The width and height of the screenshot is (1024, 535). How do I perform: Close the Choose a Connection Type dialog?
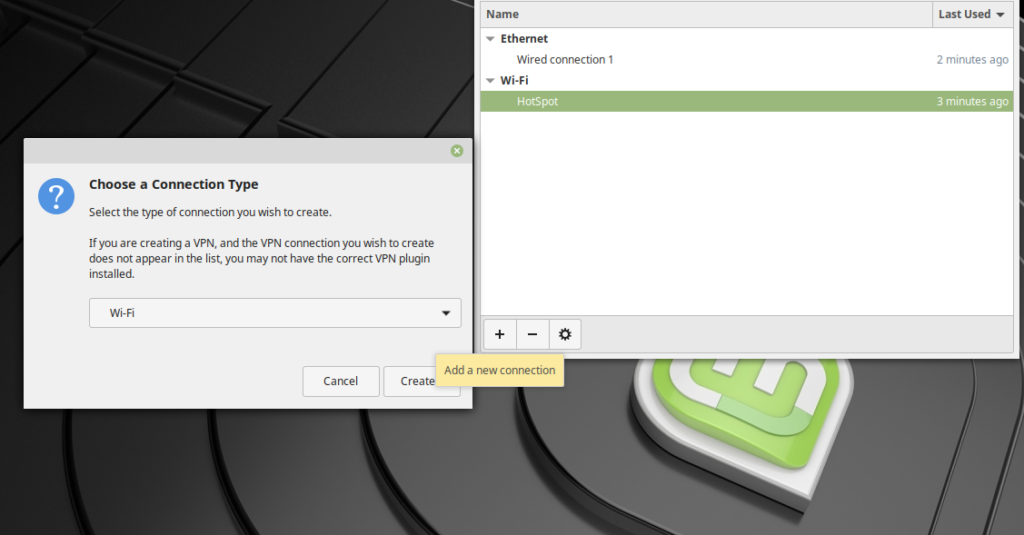point(457,151)
